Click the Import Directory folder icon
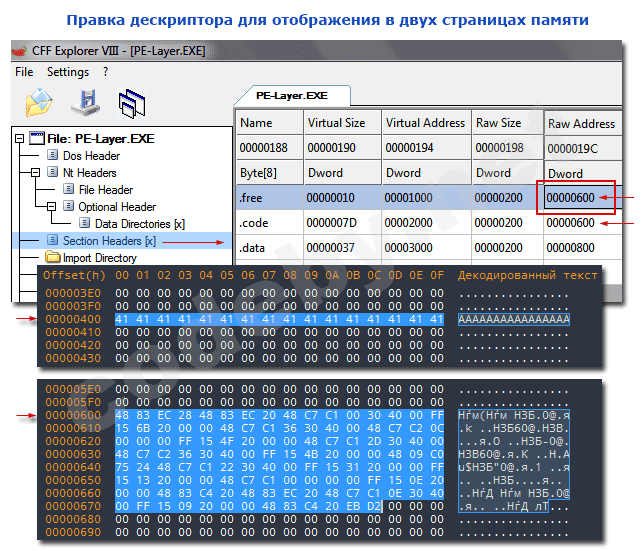The width and height of the screenshot is (643, 551). [52, 257]
